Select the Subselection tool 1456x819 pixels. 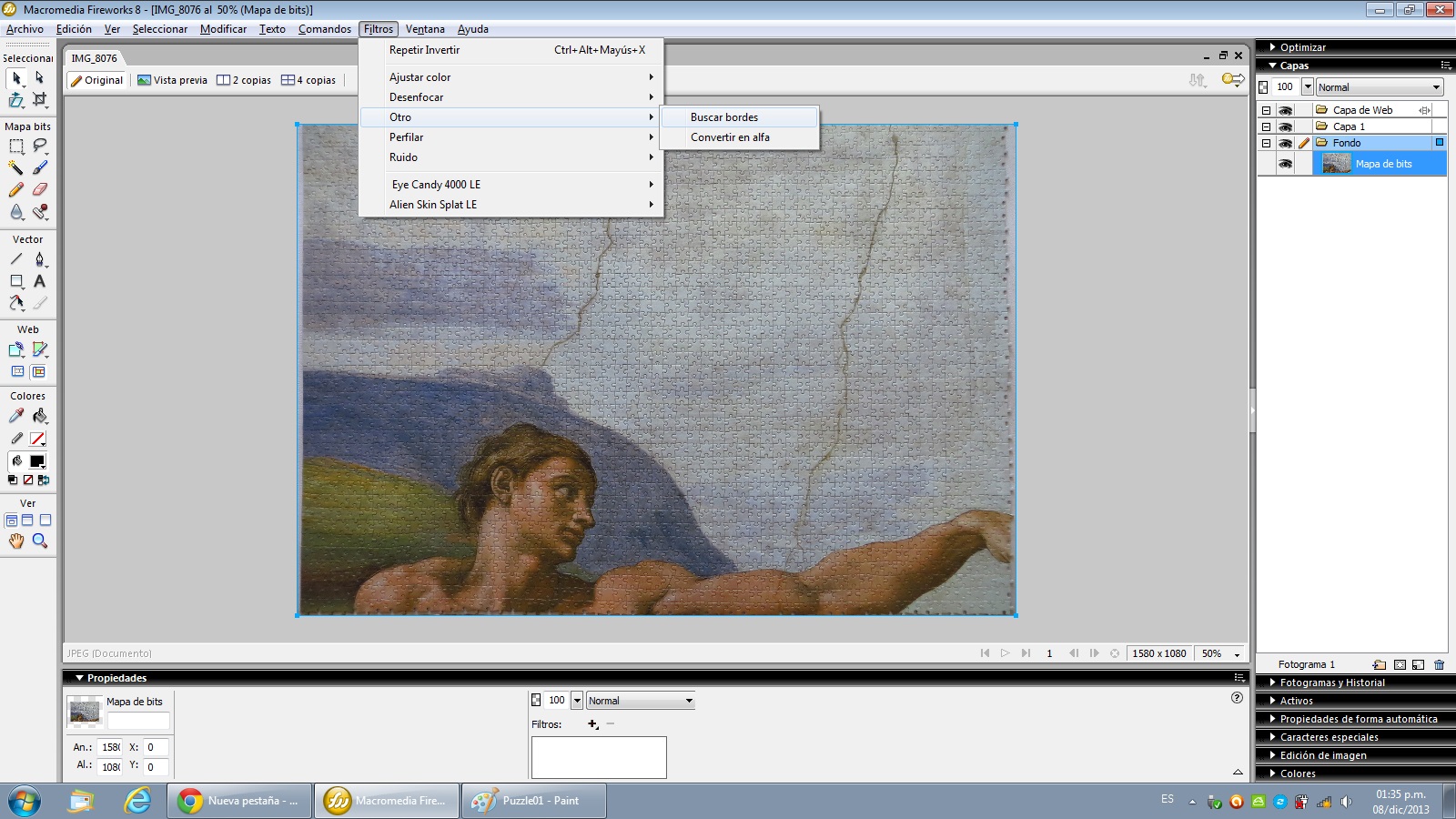[x=39, y=78]
